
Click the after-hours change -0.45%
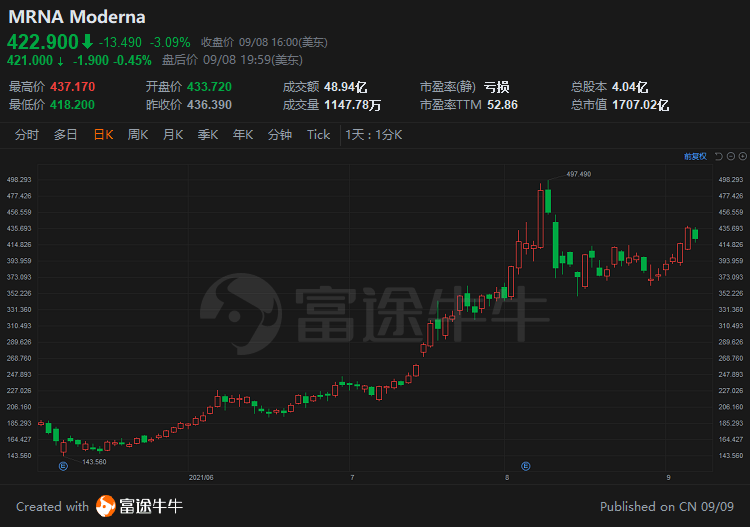(x=132, y=60)
